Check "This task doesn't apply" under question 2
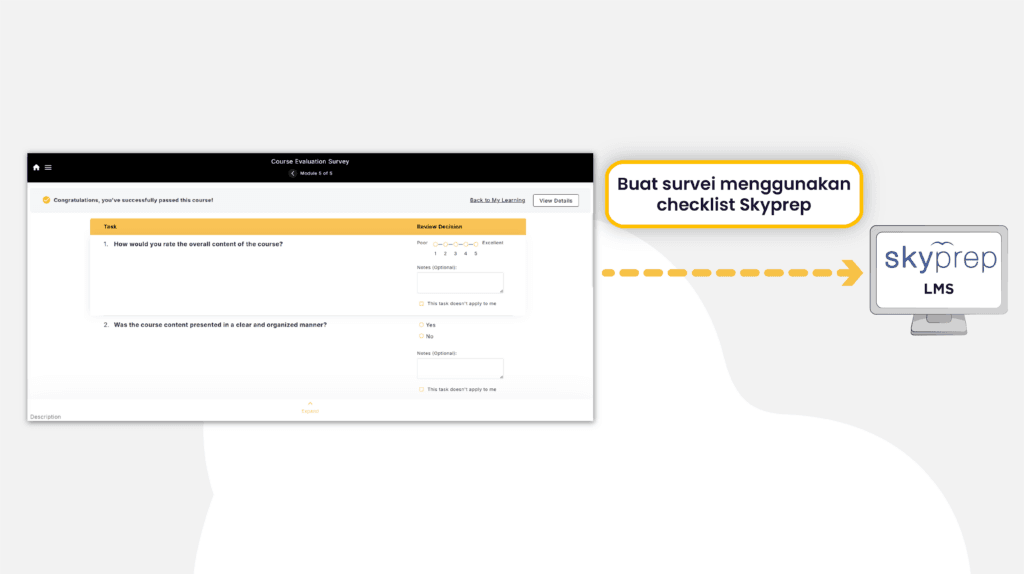 [x=421, y=389]
